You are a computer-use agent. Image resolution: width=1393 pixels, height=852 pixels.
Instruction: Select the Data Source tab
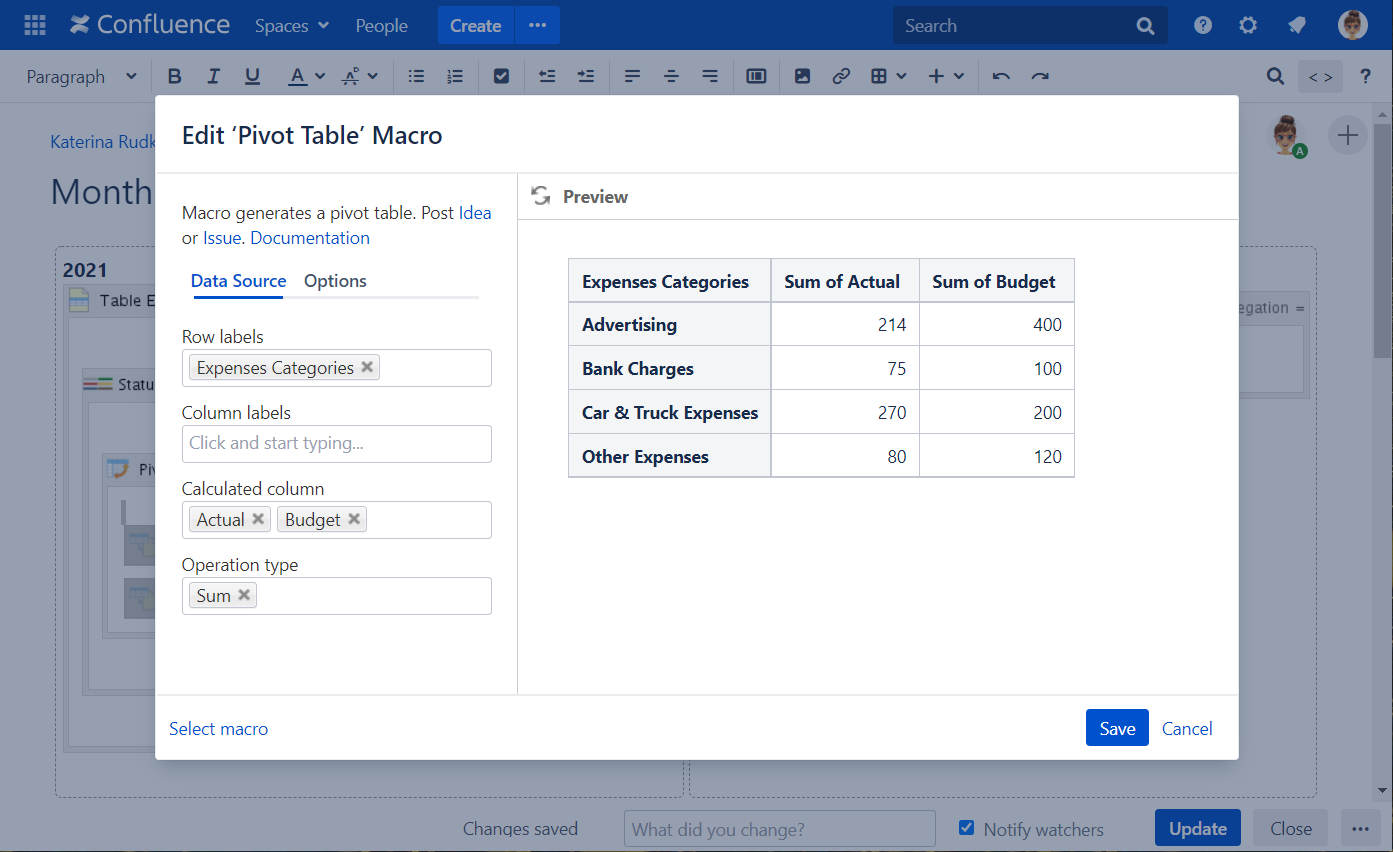[x=238, y=281]
